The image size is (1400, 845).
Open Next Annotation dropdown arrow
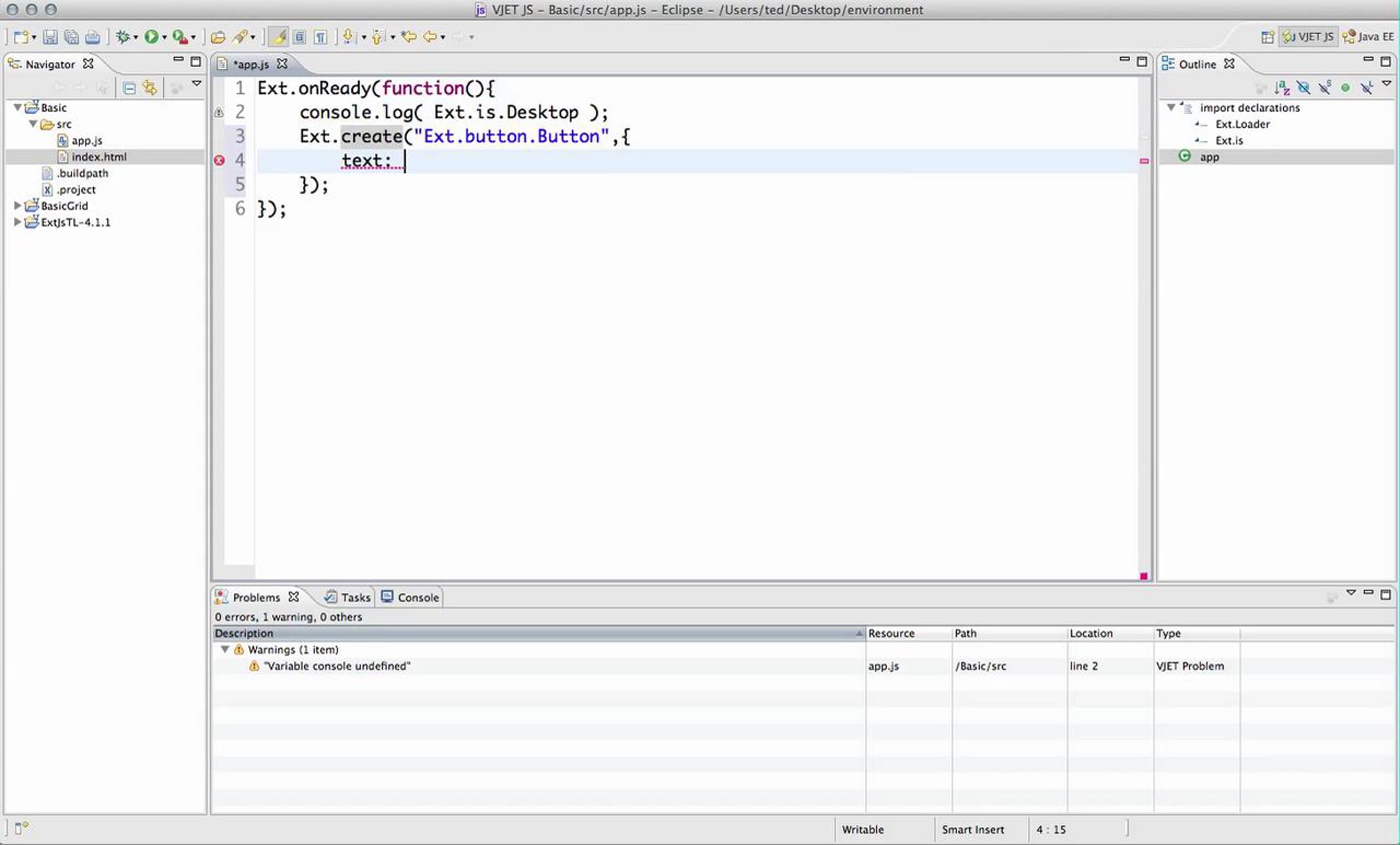[x=363, y=38]
